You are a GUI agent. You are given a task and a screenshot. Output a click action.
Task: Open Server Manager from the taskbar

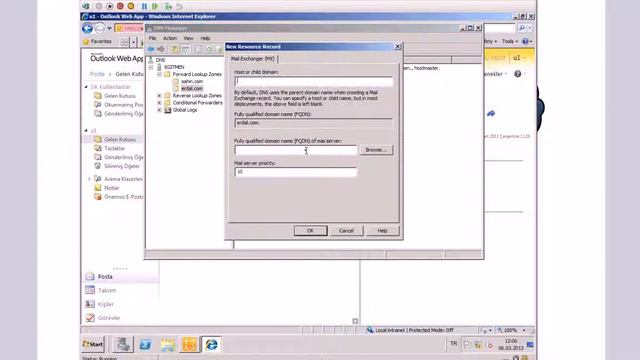pos(123,344)
